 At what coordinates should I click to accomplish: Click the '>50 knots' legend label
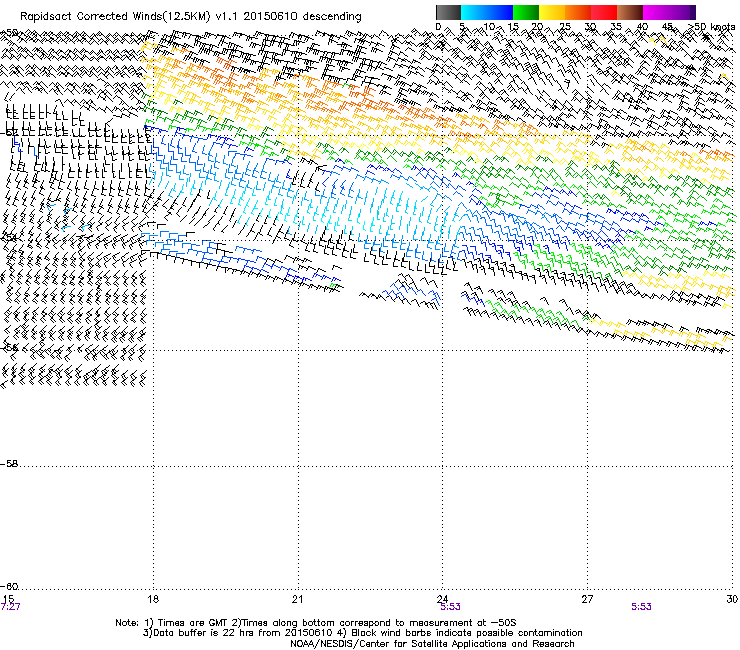tap(712, 27)
